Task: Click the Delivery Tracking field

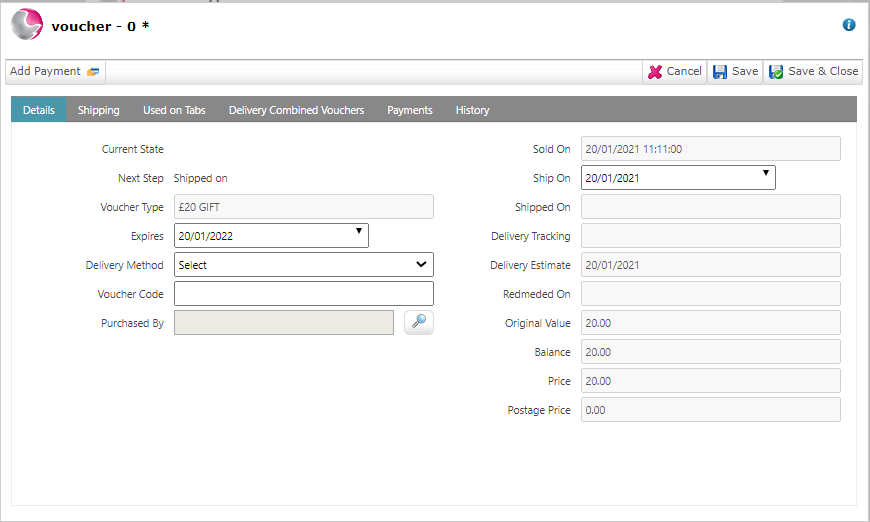Action: pos(711,236)
